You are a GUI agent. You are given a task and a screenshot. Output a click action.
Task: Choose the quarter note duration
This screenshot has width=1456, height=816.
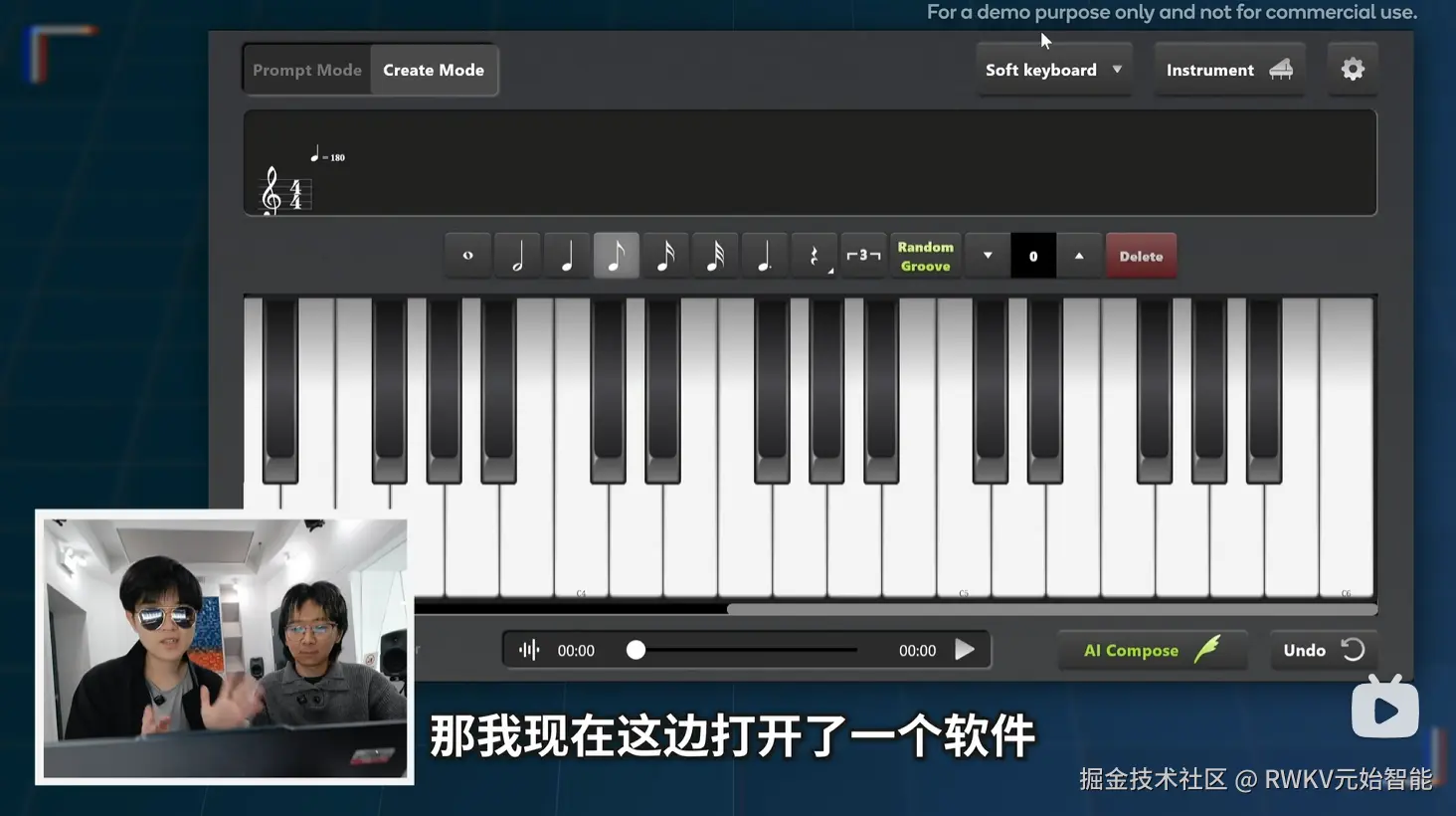pos(567,255)
